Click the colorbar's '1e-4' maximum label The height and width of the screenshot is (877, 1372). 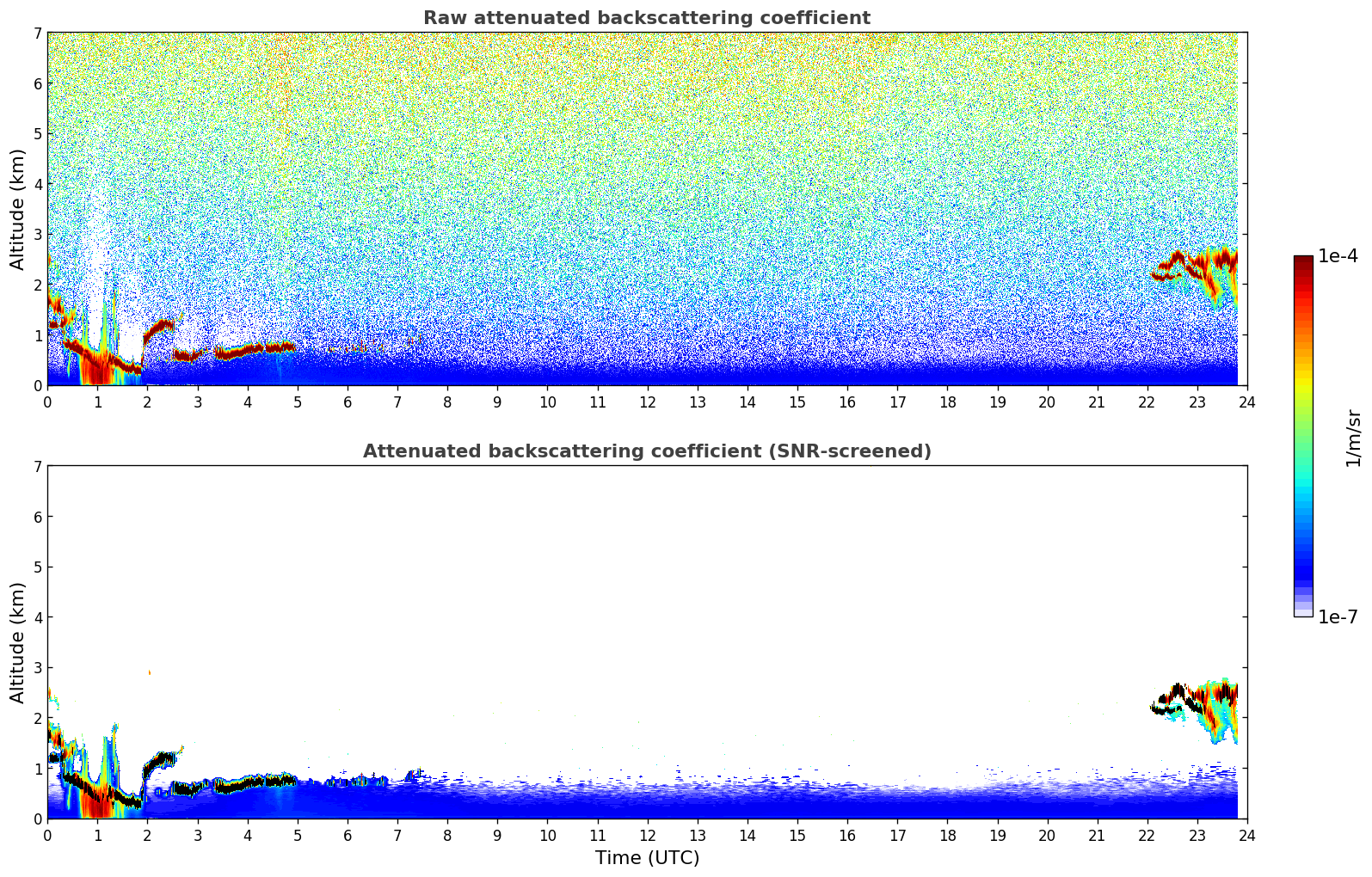[1338, 256]
